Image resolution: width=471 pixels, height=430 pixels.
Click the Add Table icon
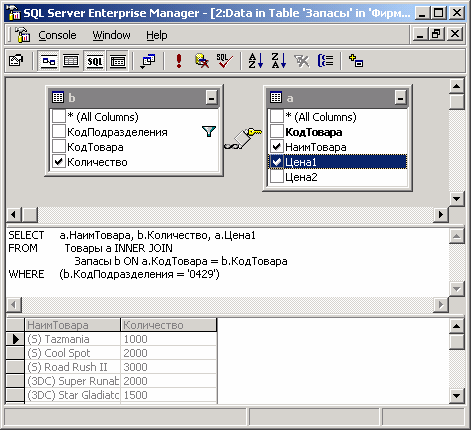point(356,61)
